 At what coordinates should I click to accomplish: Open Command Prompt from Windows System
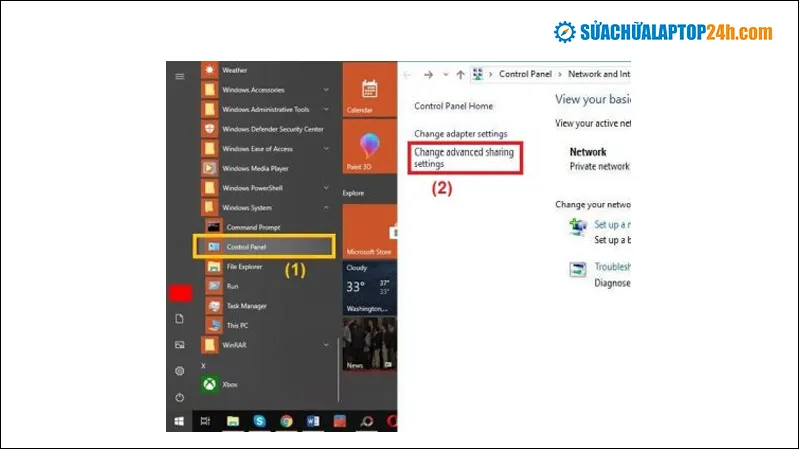pos(253,228)
